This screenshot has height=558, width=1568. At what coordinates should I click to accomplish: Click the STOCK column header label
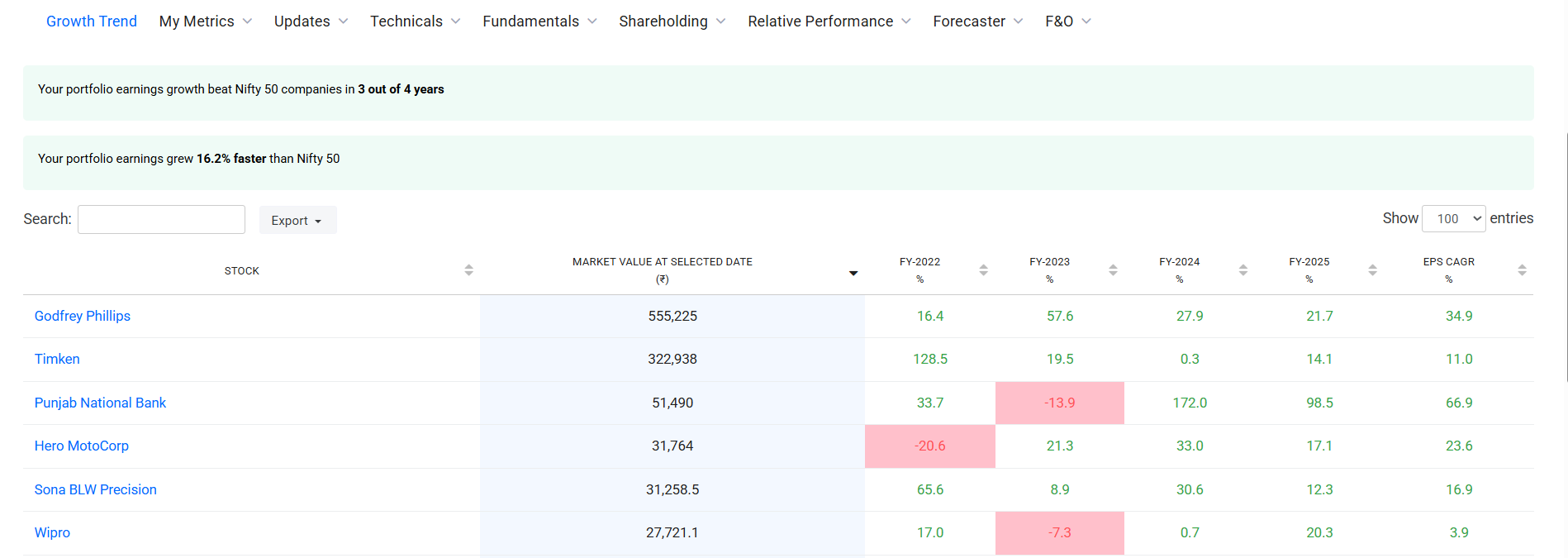[x=242, y=271]
